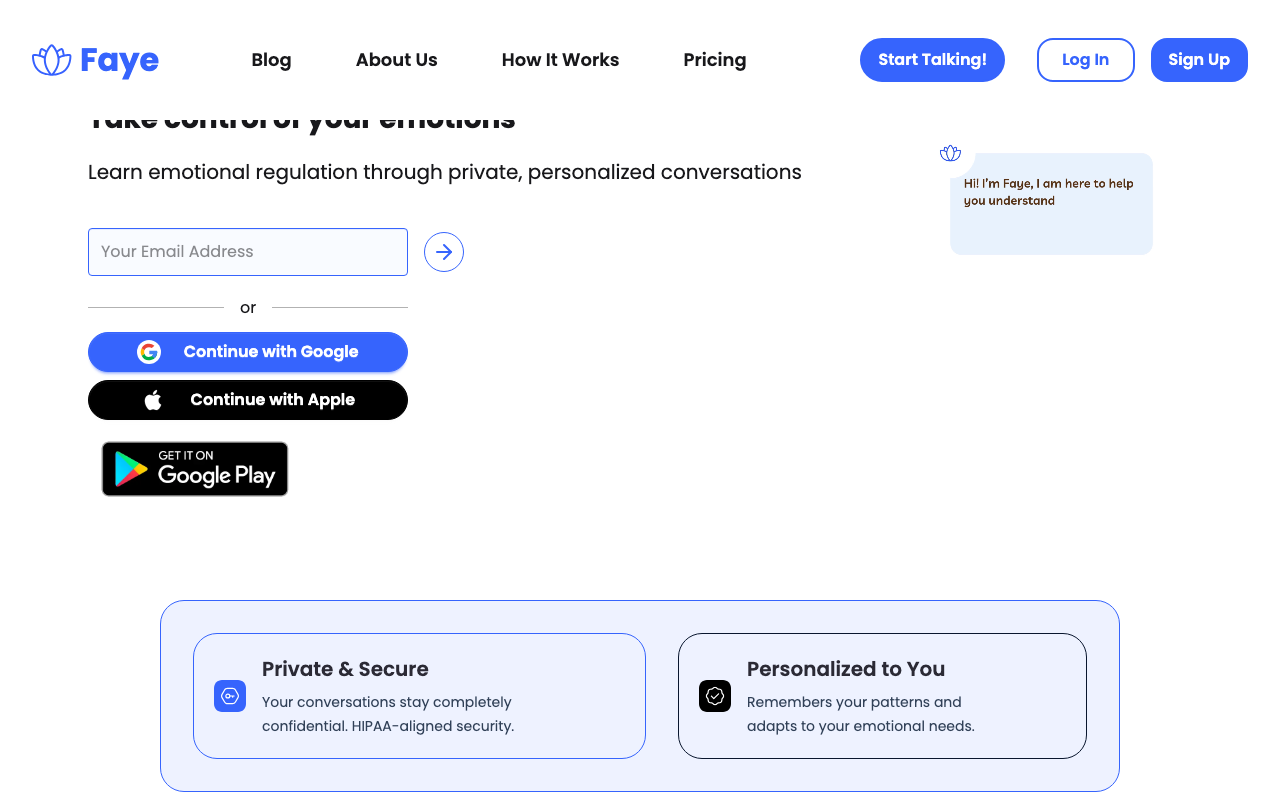The height and width of the screenshot is (800, 1280).
Task: Choose Continue with Google
Action: [270, 352]
